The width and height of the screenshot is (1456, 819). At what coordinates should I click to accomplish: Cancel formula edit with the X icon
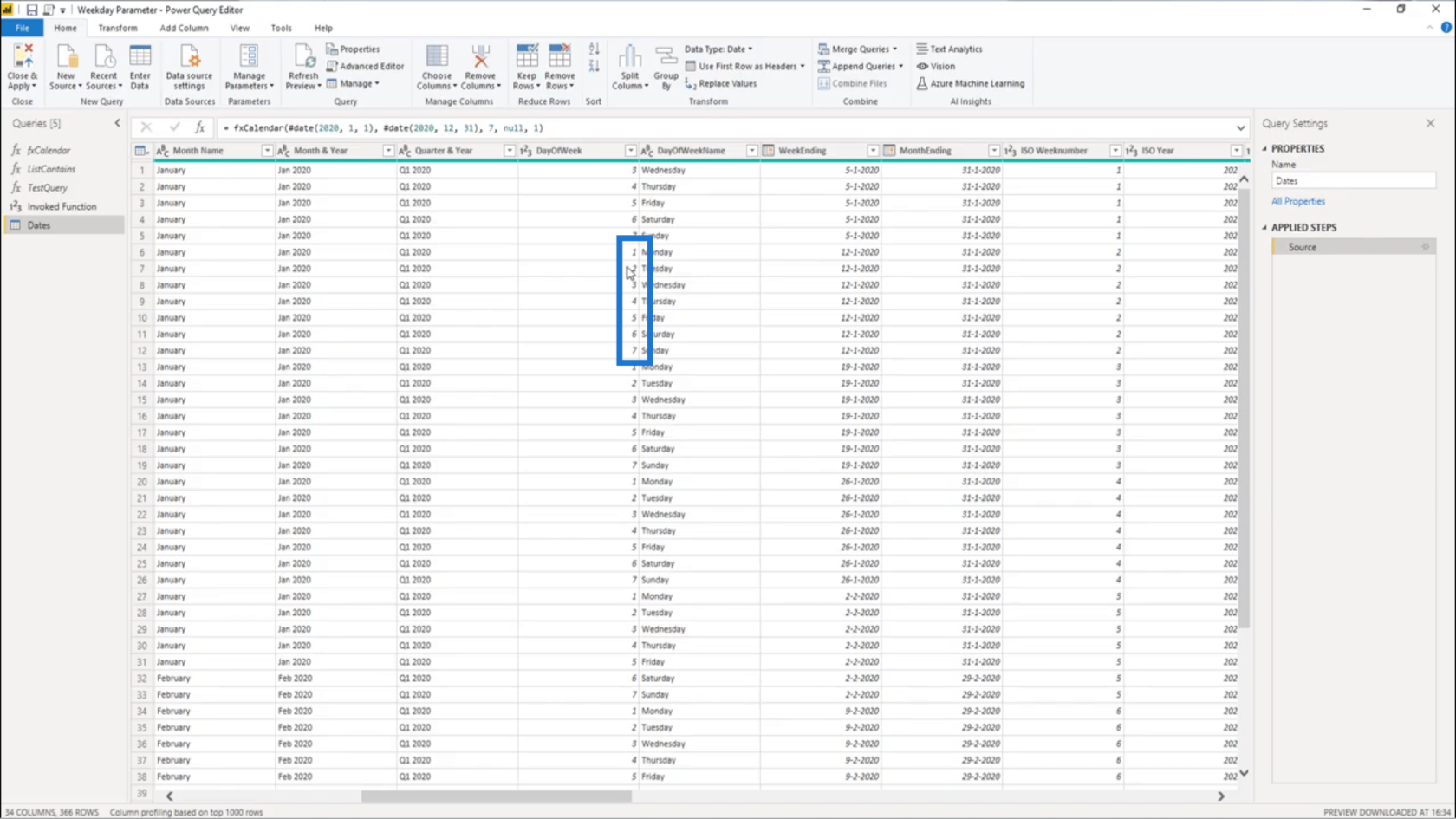(146, 127)
